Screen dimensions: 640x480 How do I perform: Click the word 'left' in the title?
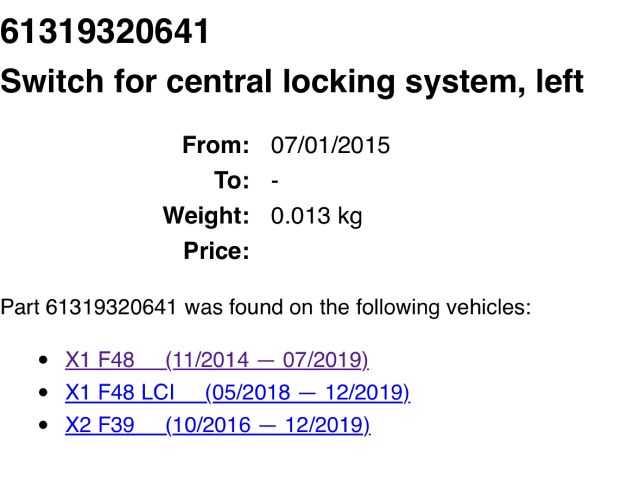click(x=556, y=81)
